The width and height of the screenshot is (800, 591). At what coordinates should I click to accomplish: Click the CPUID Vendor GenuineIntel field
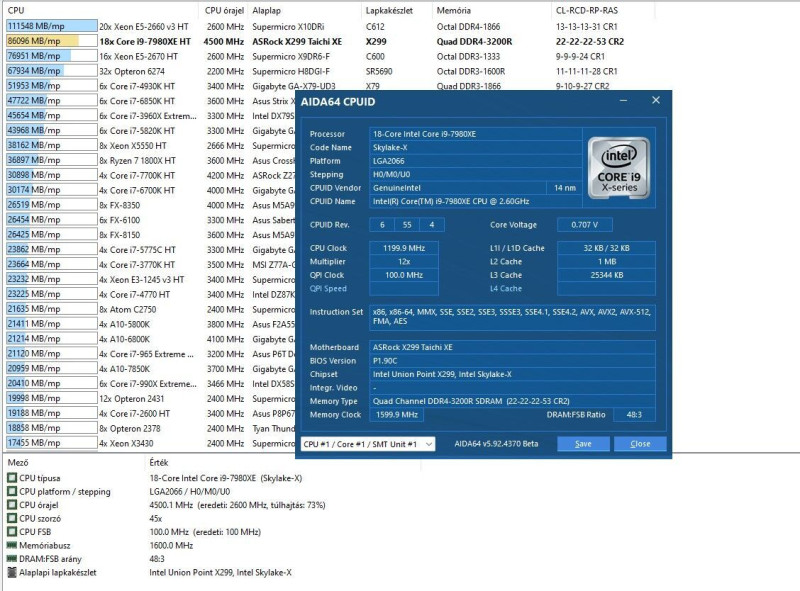458,188
